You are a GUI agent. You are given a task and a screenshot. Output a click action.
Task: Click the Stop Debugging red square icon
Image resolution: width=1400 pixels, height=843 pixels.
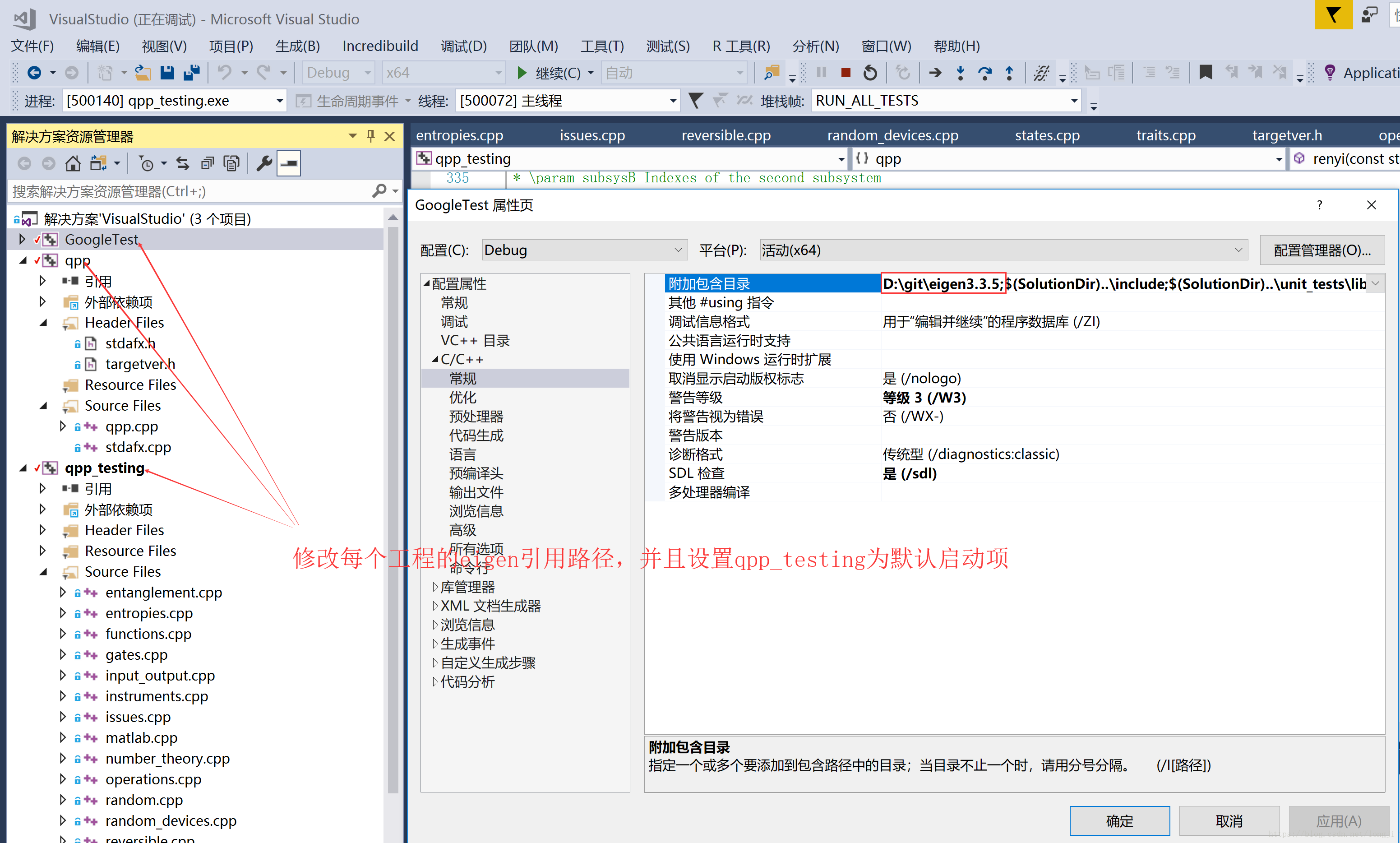click(845, 73)
